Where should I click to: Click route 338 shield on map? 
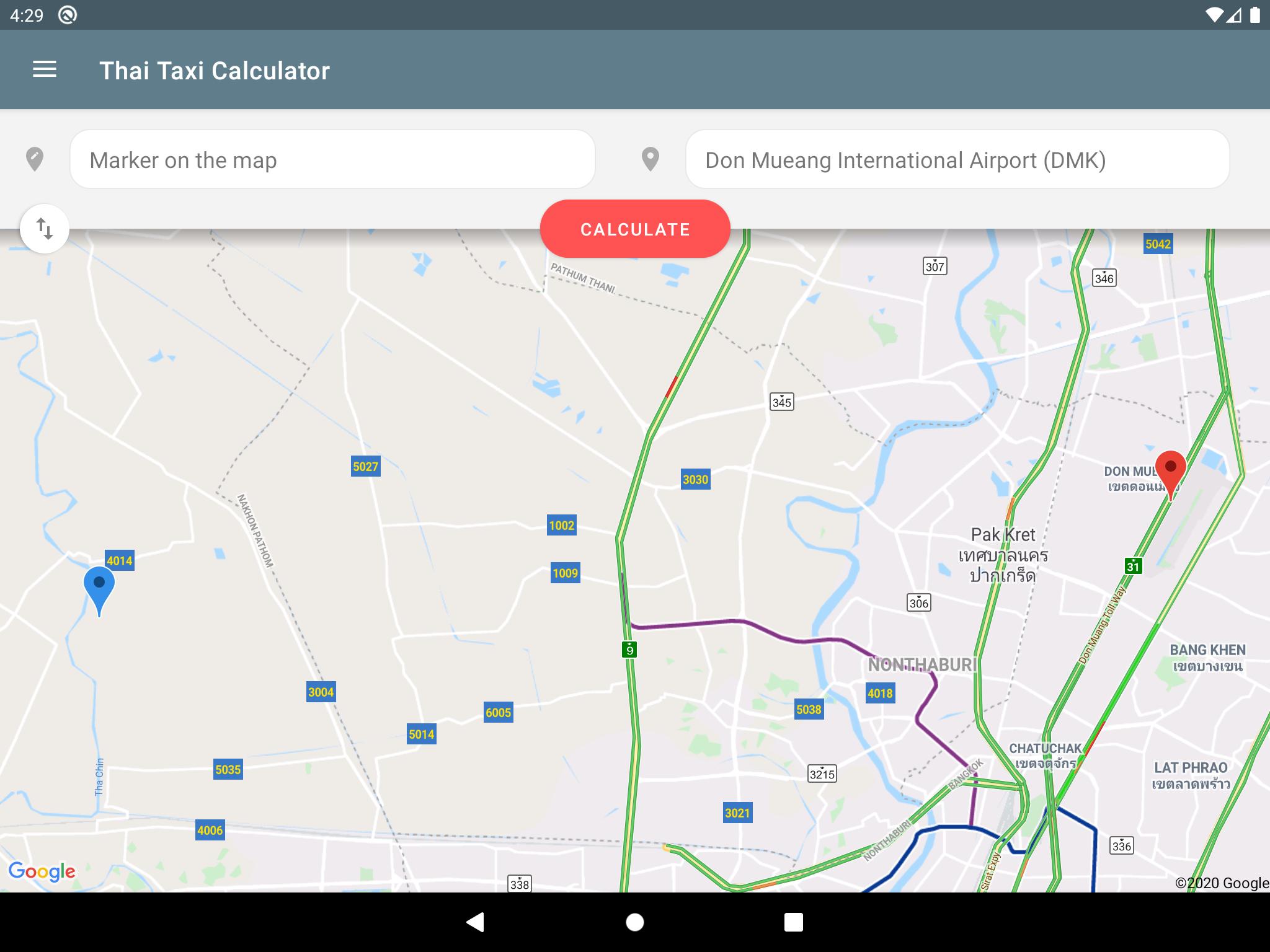point(520,884)
